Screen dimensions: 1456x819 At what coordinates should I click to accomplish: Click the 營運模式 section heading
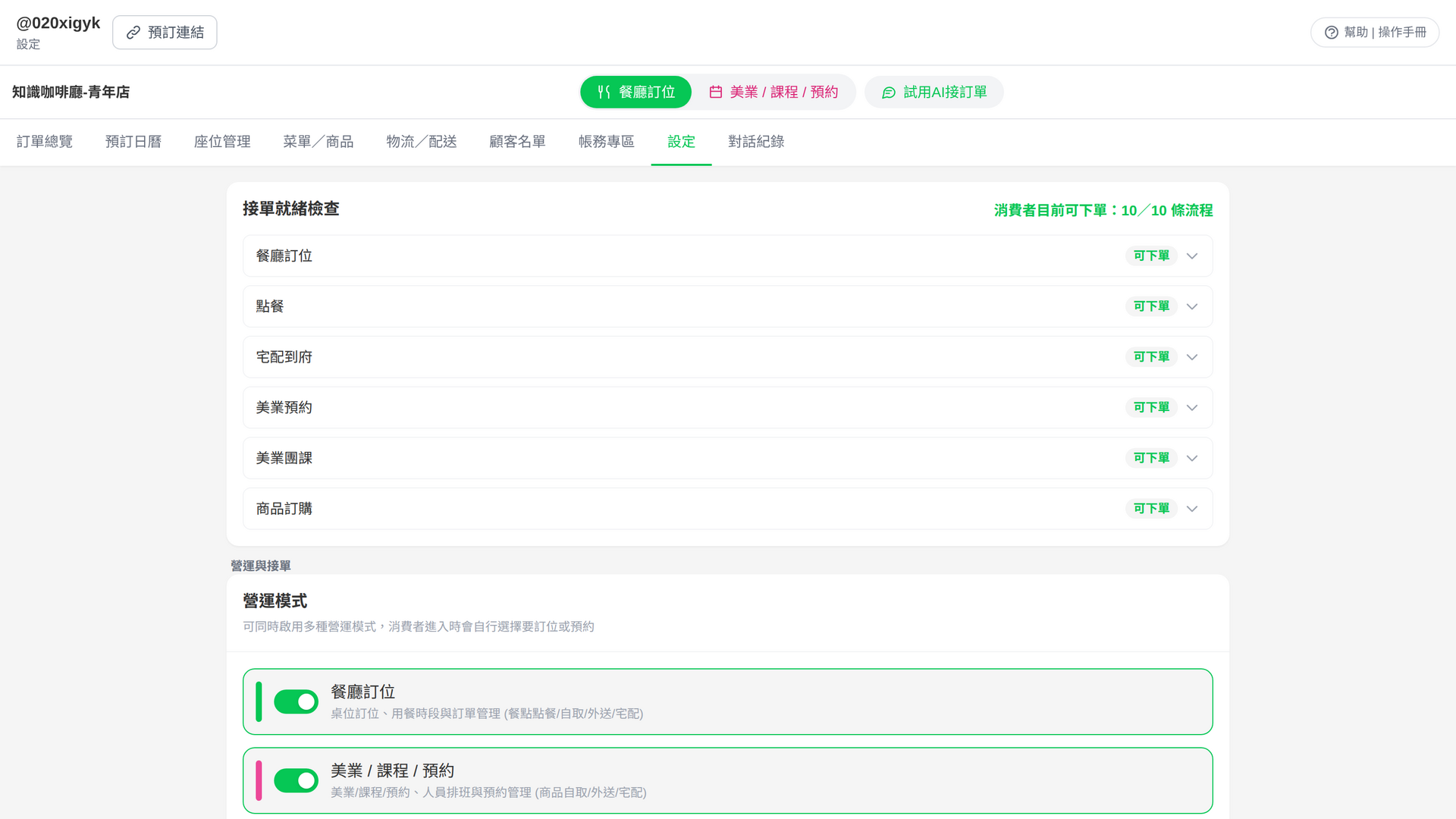(x=275, y=601)
